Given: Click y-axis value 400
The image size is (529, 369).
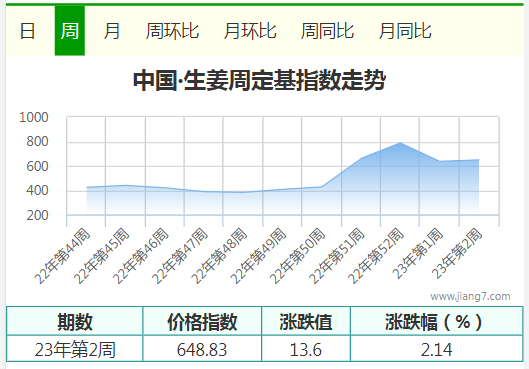Looking at the screenshot, I should pyautogui.click(x=37, y=191).
